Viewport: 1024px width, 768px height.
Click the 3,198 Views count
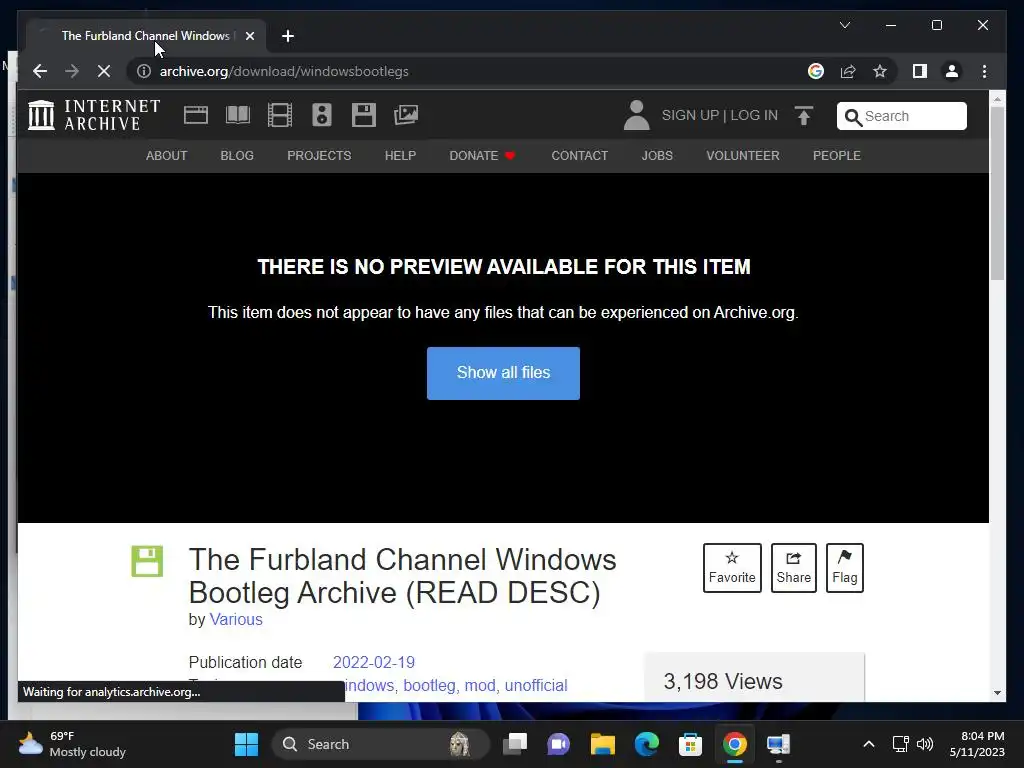click(723, 681)
